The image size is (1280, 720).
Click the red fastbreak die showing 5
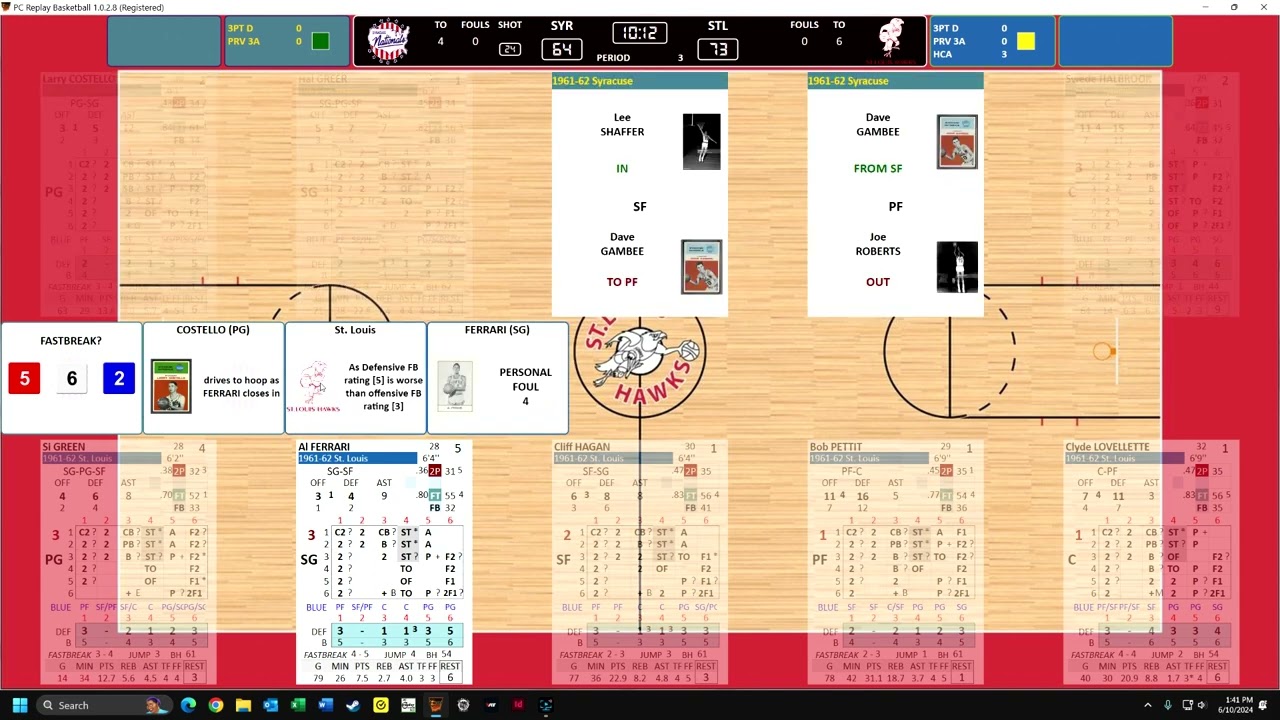[x=25, y=379]
